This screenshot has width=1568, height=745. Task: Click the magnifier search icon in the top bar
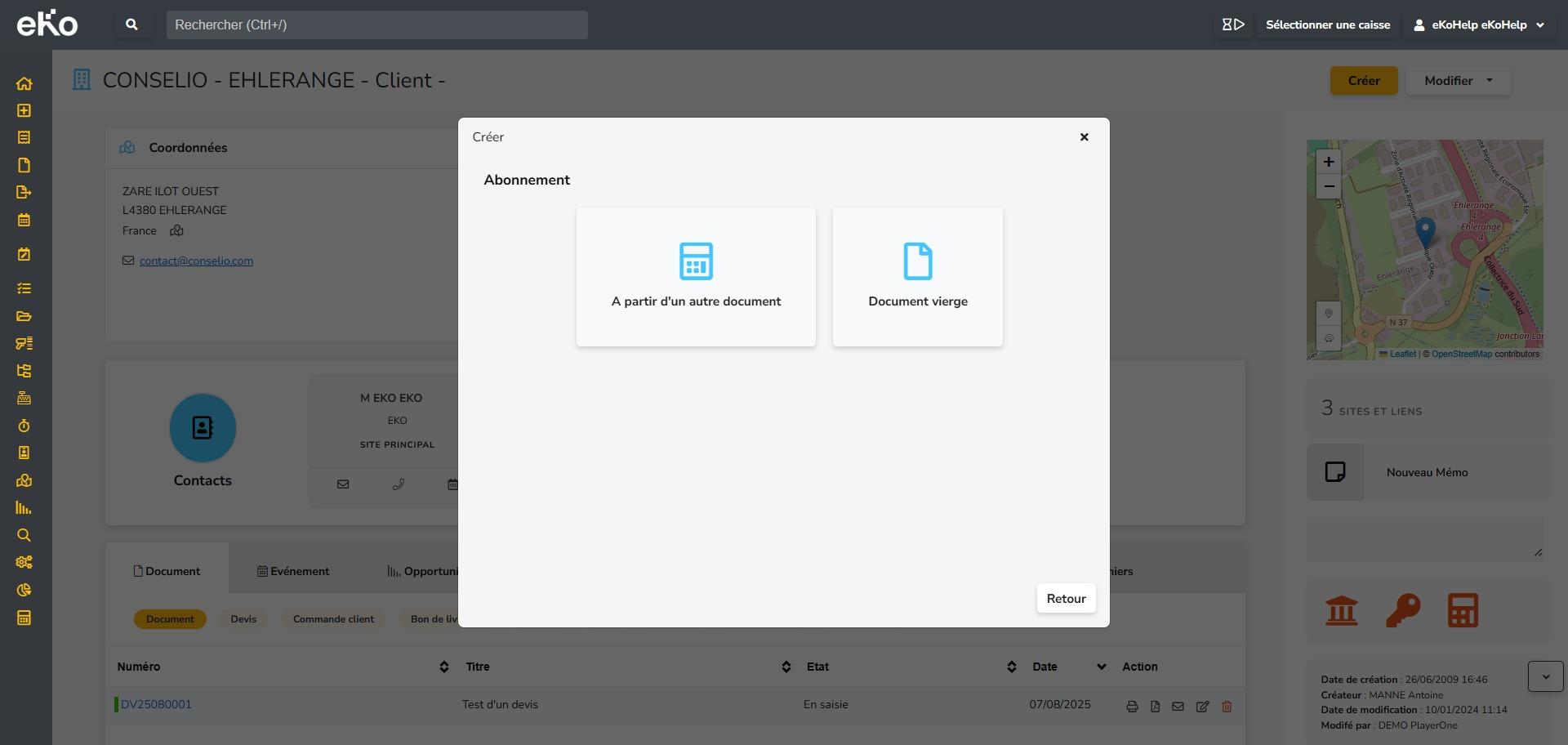tap(131, 25)
